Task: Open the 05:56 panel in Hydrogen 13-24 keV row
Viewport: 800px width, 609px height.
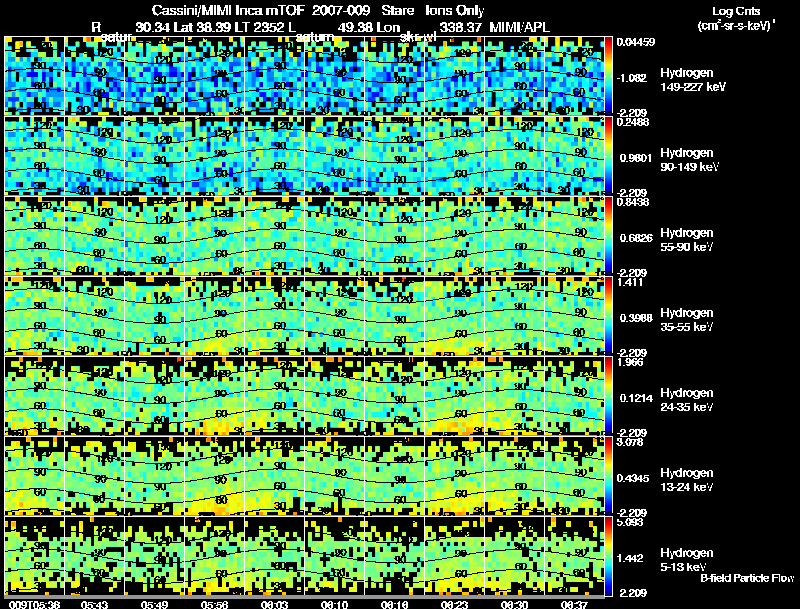Action: click(x=215, y=476)
